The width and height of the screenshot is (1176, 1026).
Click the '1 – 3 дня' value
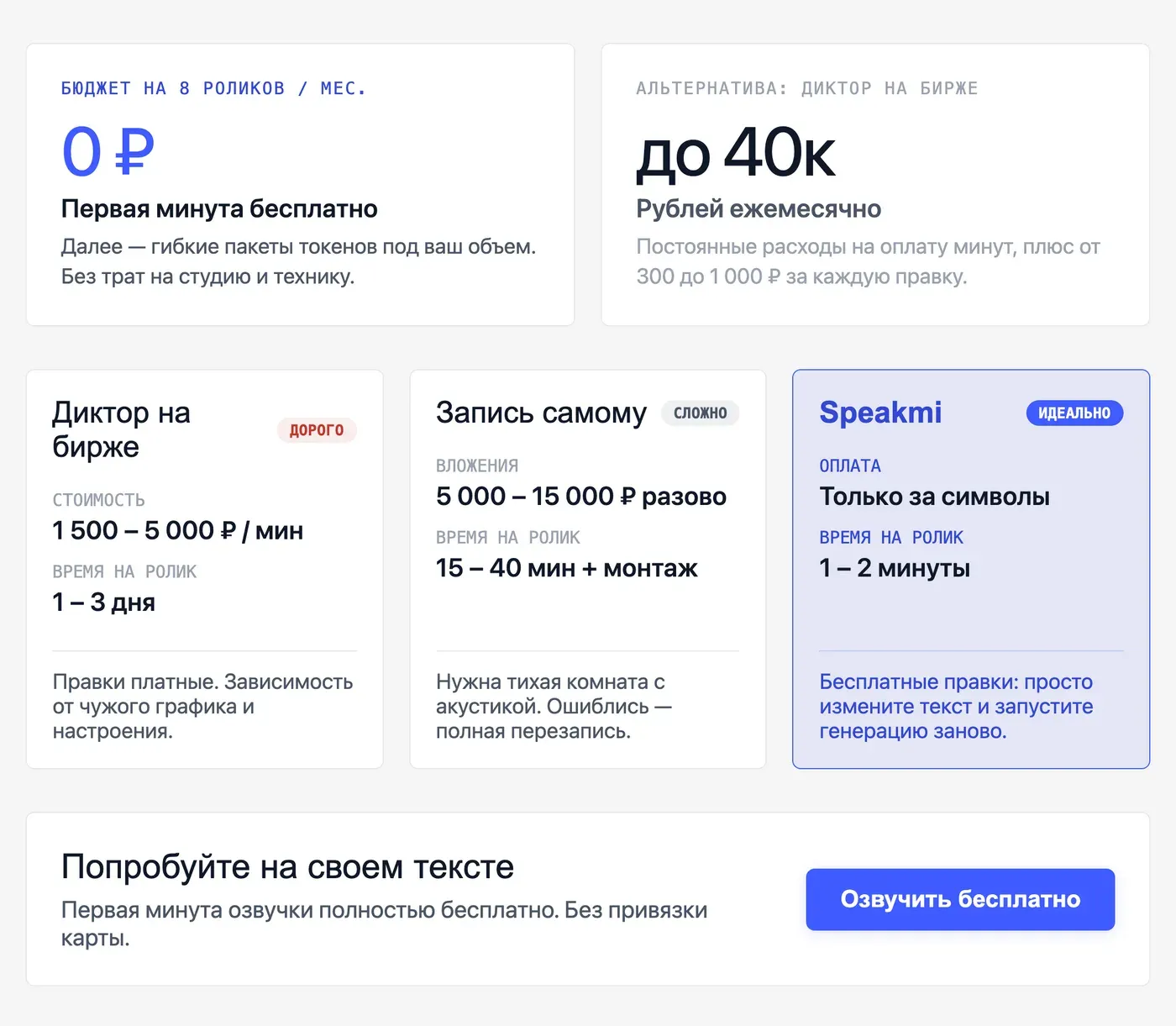click(103, 602)
